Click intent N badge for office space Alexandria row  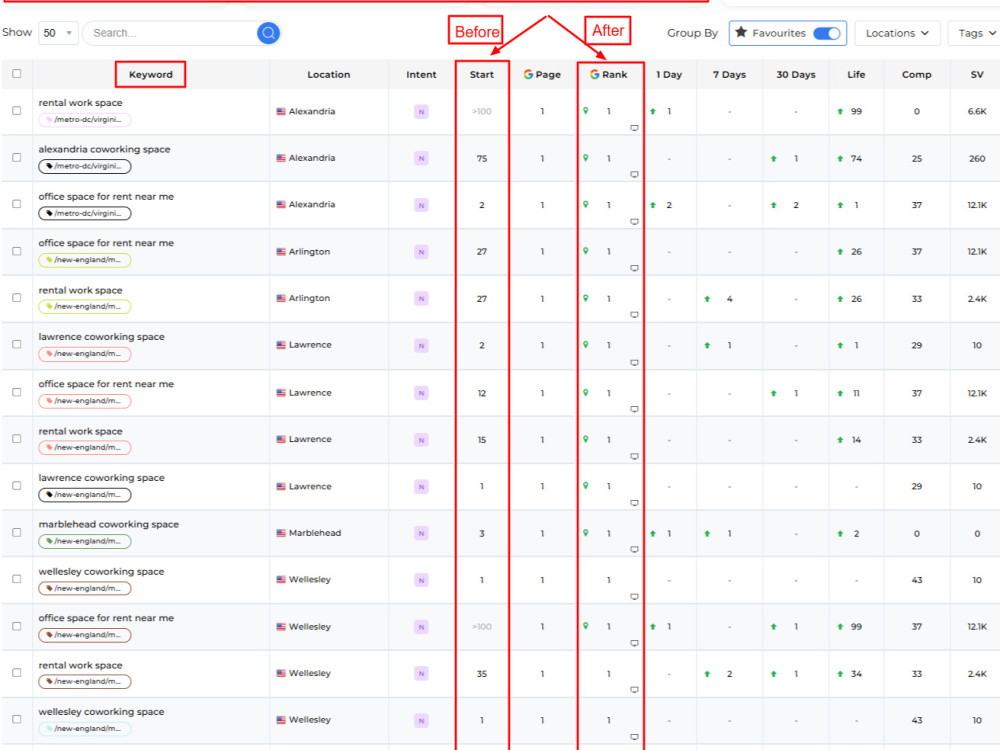point(421,205)
